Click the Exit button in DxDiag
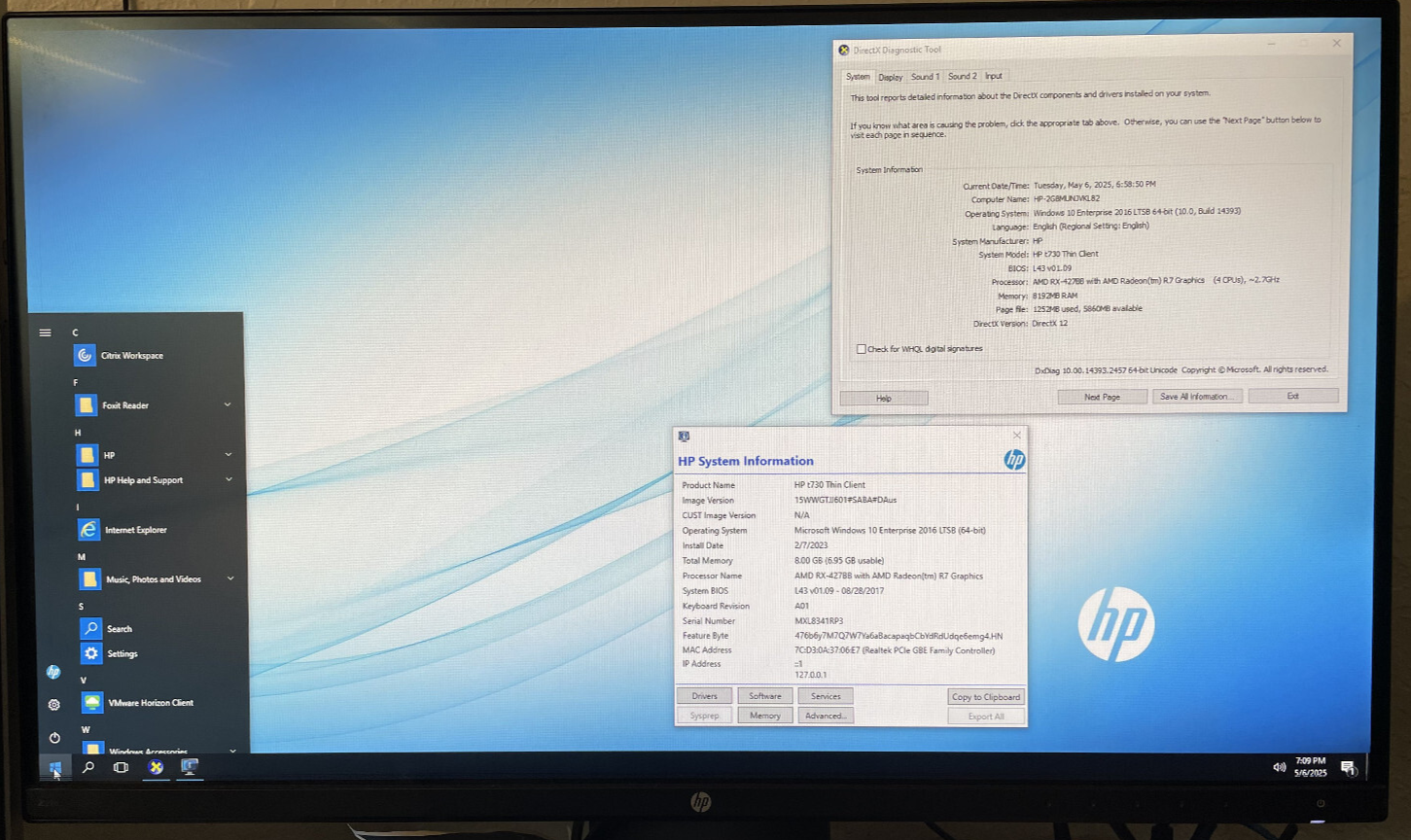Image resolution: width=1411 pixels, height=840 pixels. click(x=1293, y=396)
